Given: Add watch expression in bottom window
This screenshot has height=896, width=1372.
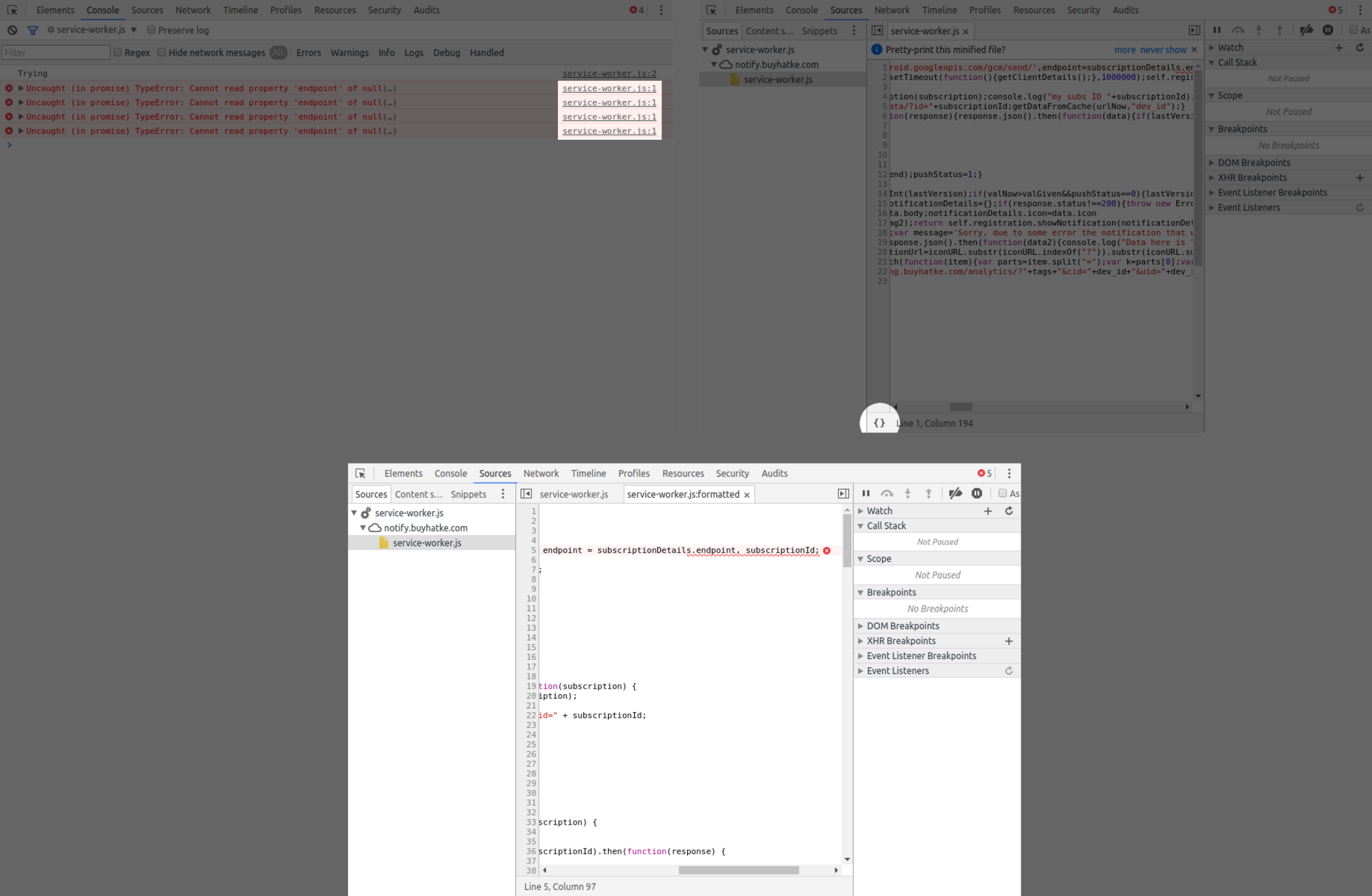Looking at the screenshot, I should point(988,511).
